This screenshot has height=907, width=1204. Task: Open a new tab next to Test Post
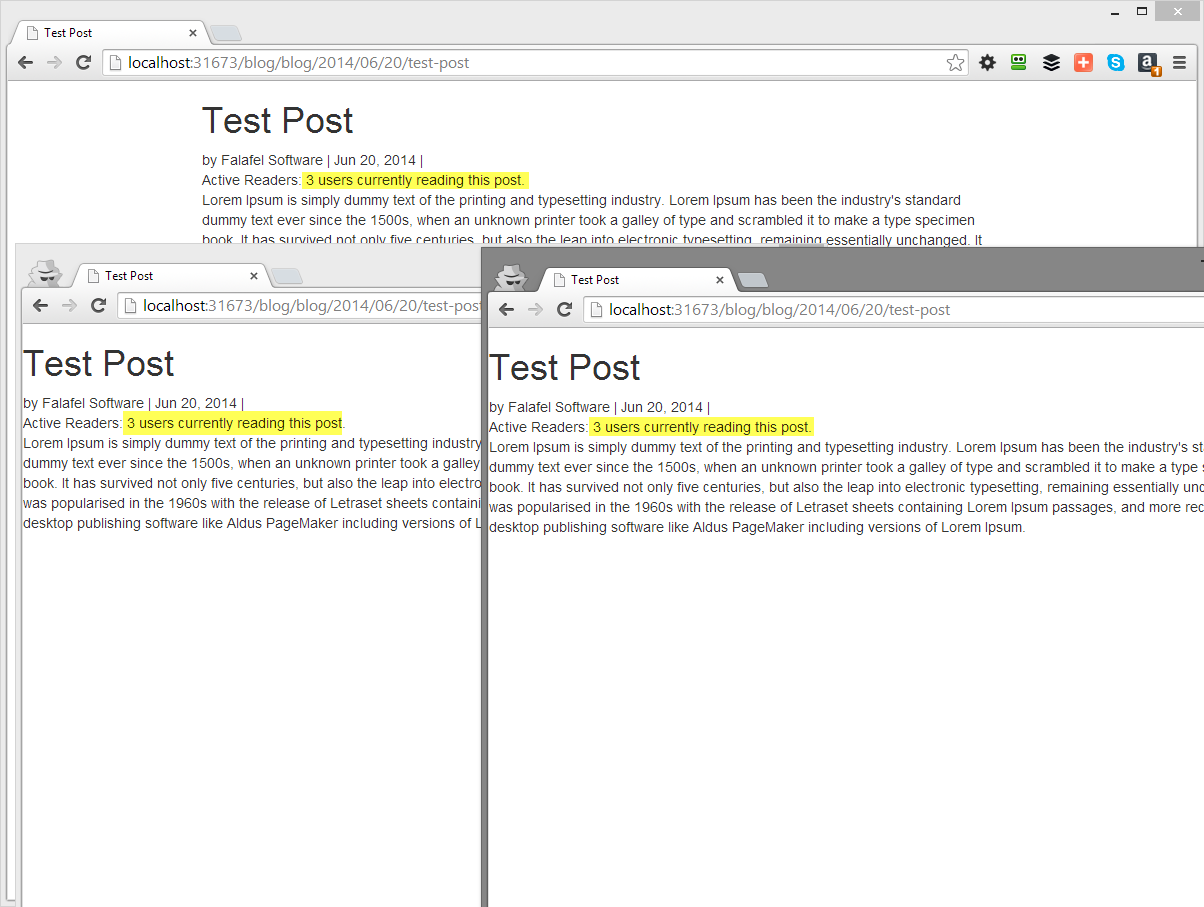point(226,32)
